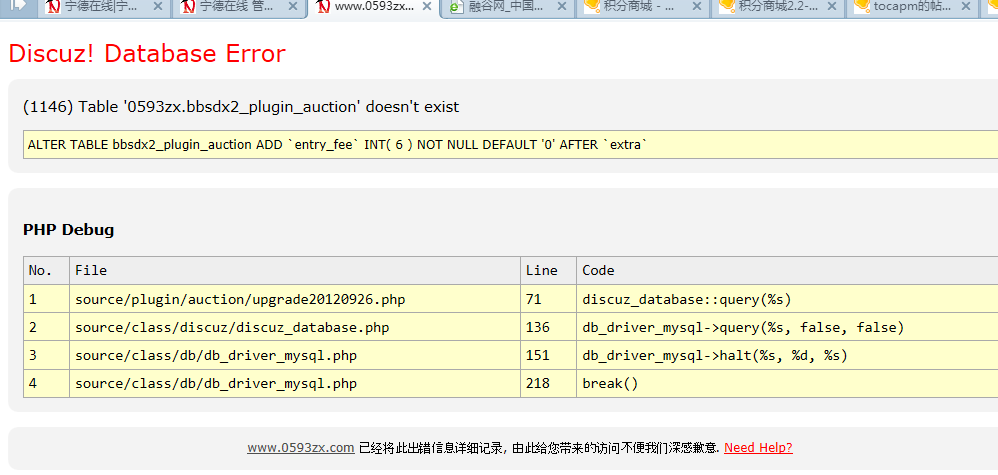Click db_driver_mysql.php file cell in row 3

tap(295, 355)
